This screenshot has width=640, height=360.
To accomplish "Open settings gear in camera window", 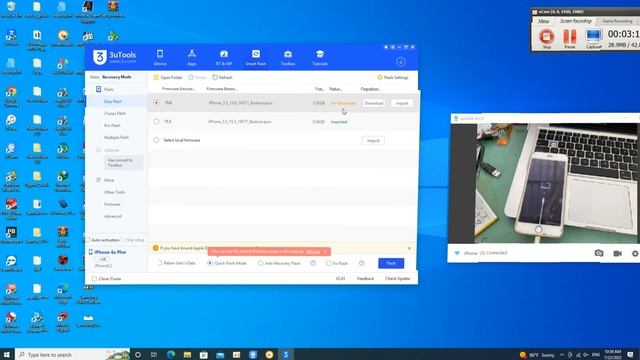I will 635,253.
